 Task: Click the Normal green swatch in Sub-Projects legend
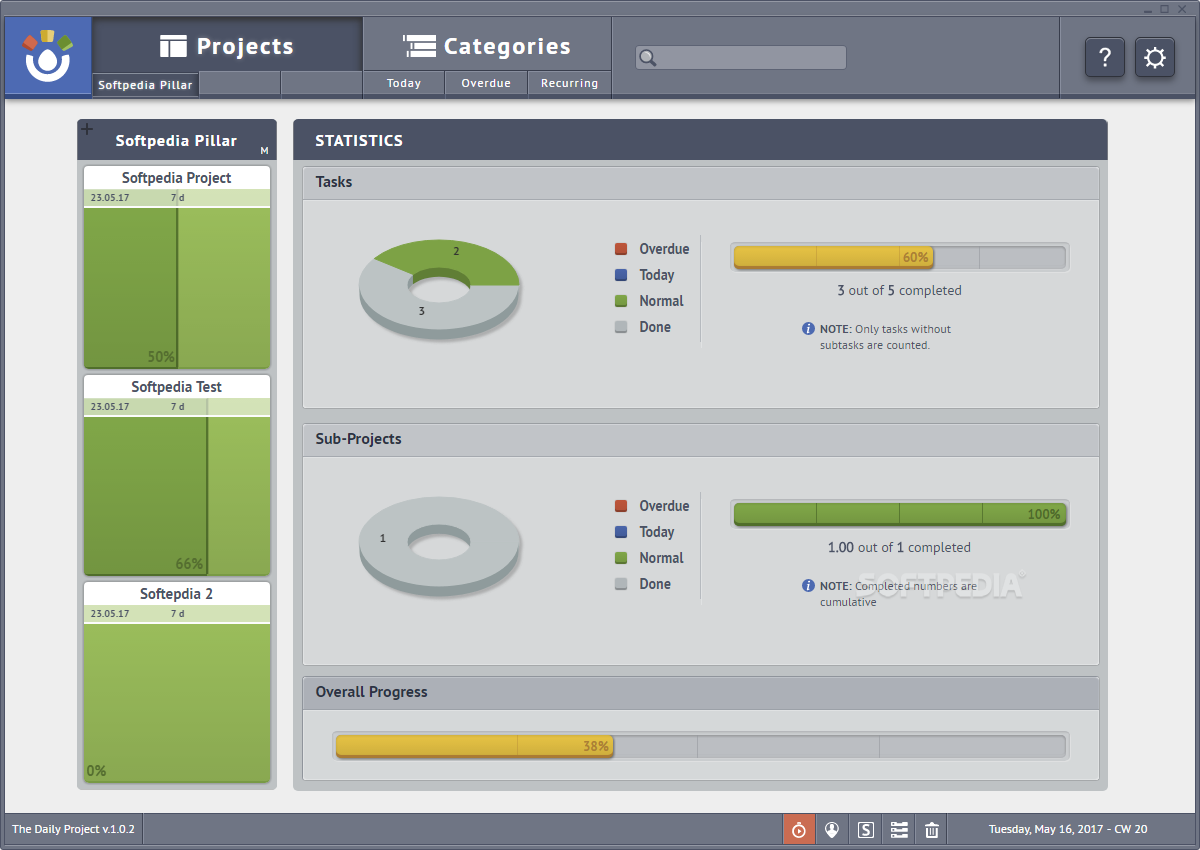[621, 558]
